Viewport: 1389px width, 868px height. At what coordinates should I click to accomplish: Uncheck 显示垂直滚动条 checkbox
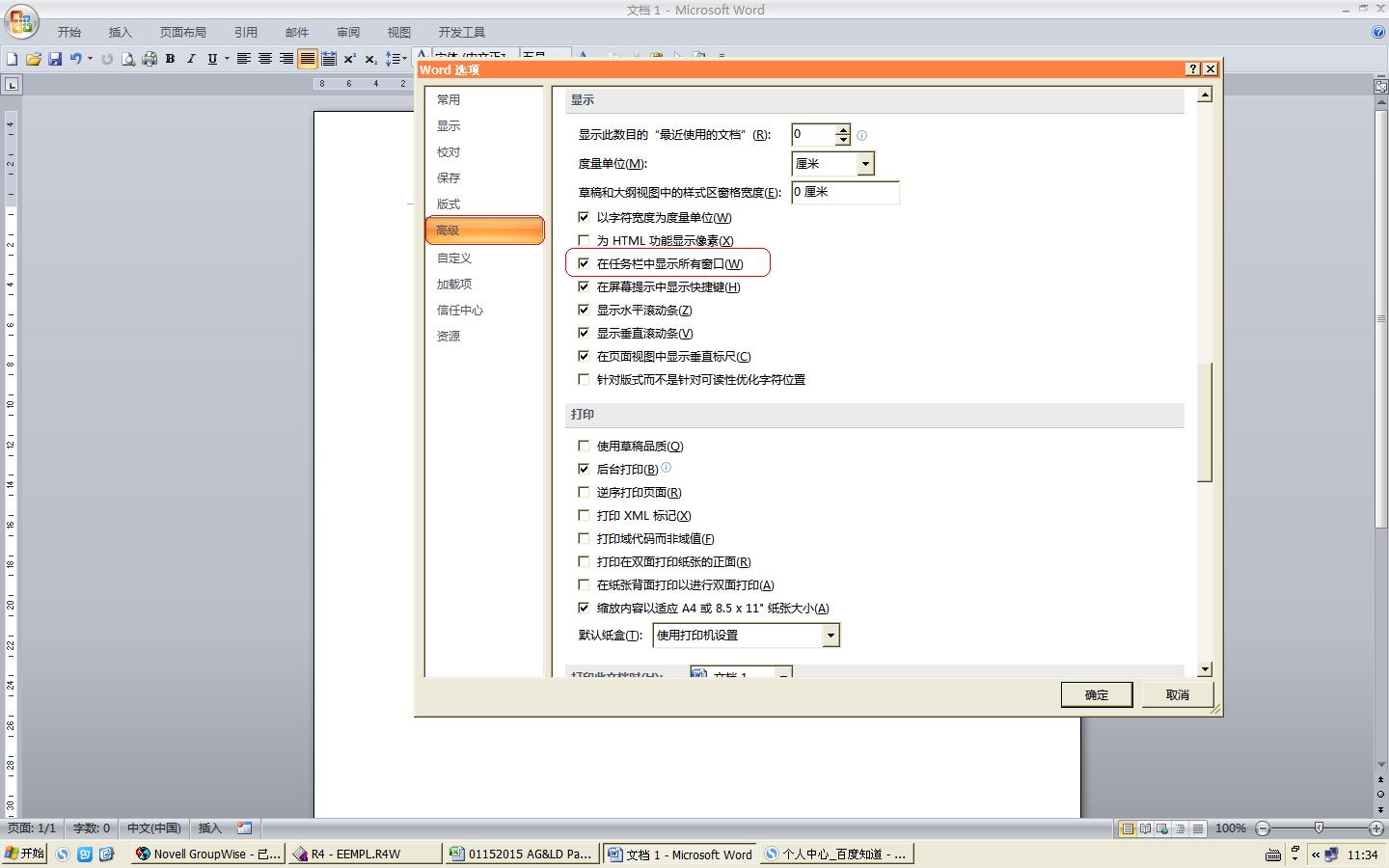584,333
